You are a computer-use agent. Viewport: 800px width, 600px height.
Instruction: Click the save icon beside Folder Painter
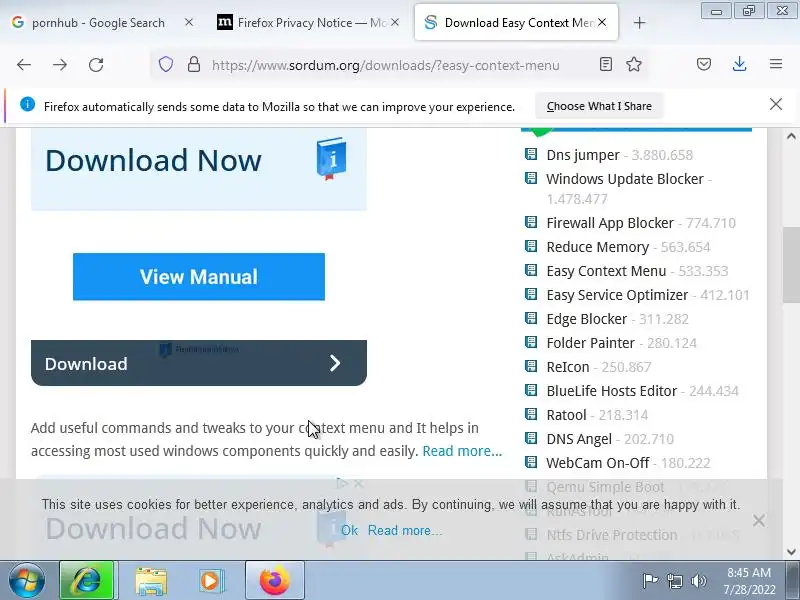click(x=531, y=342)
